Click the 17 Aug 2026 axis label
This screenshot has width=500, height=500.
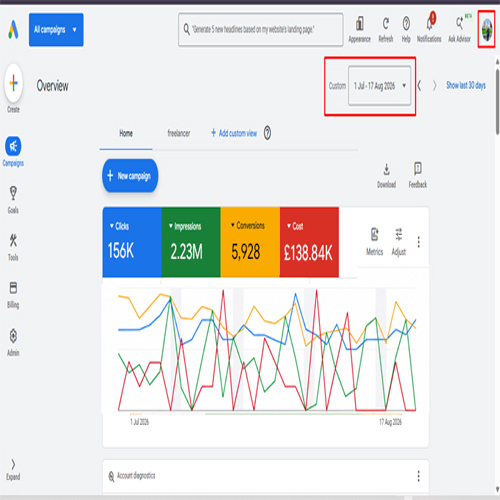click(390, 422)
